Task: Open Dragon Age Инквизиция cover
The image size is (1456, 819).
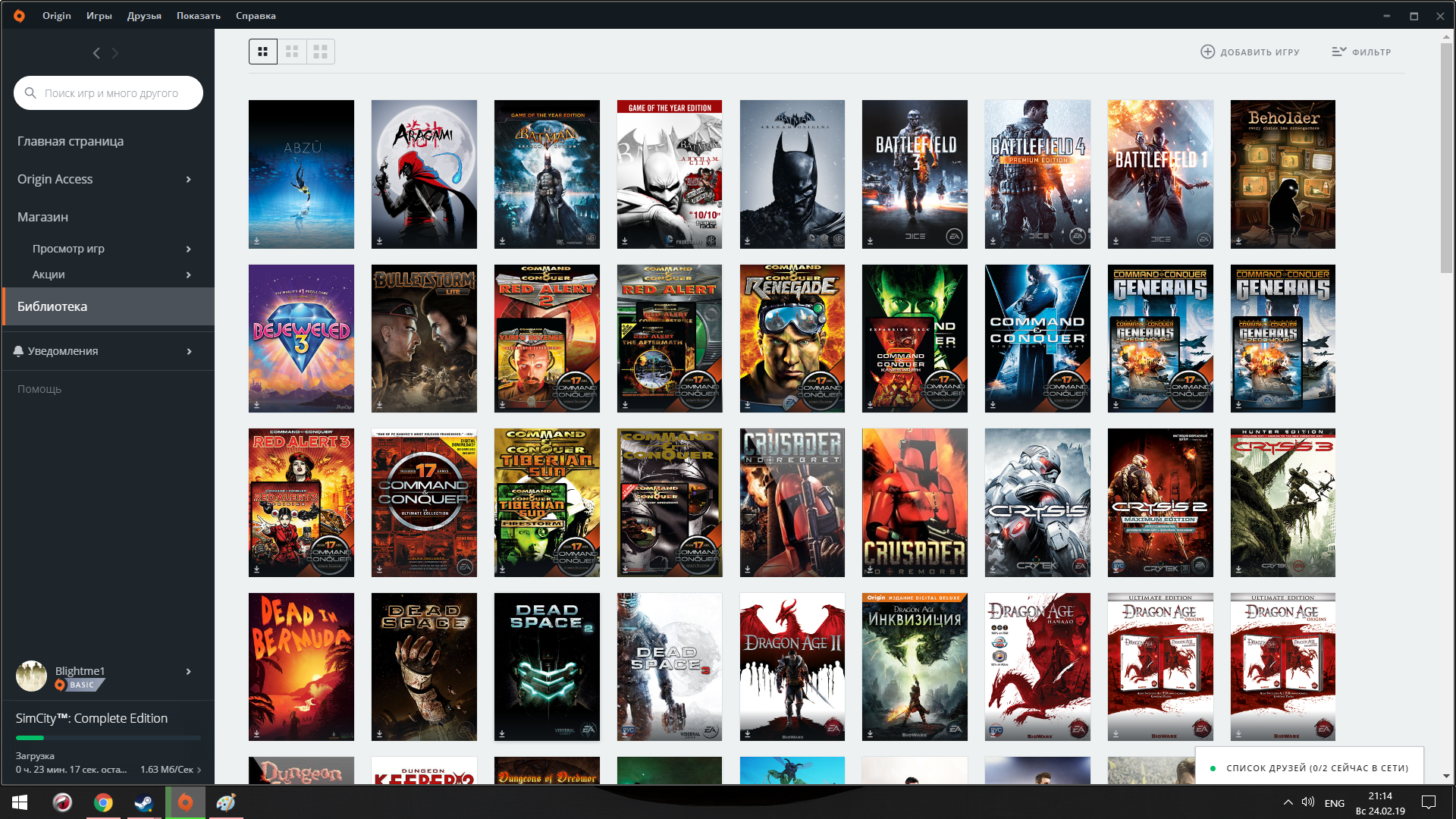Action: [x=915, y=667]
